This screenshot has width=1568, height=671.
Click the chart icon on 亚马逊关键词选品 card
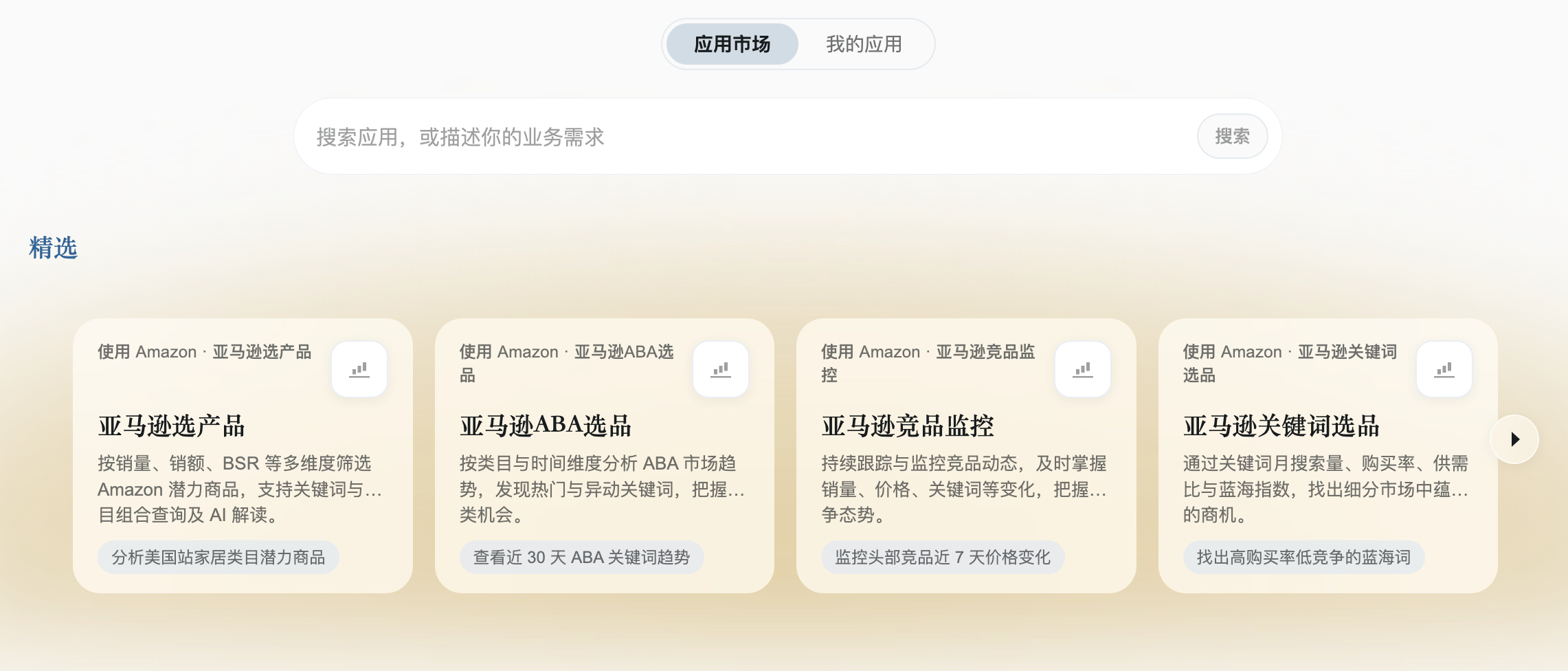click(1444, 370)
